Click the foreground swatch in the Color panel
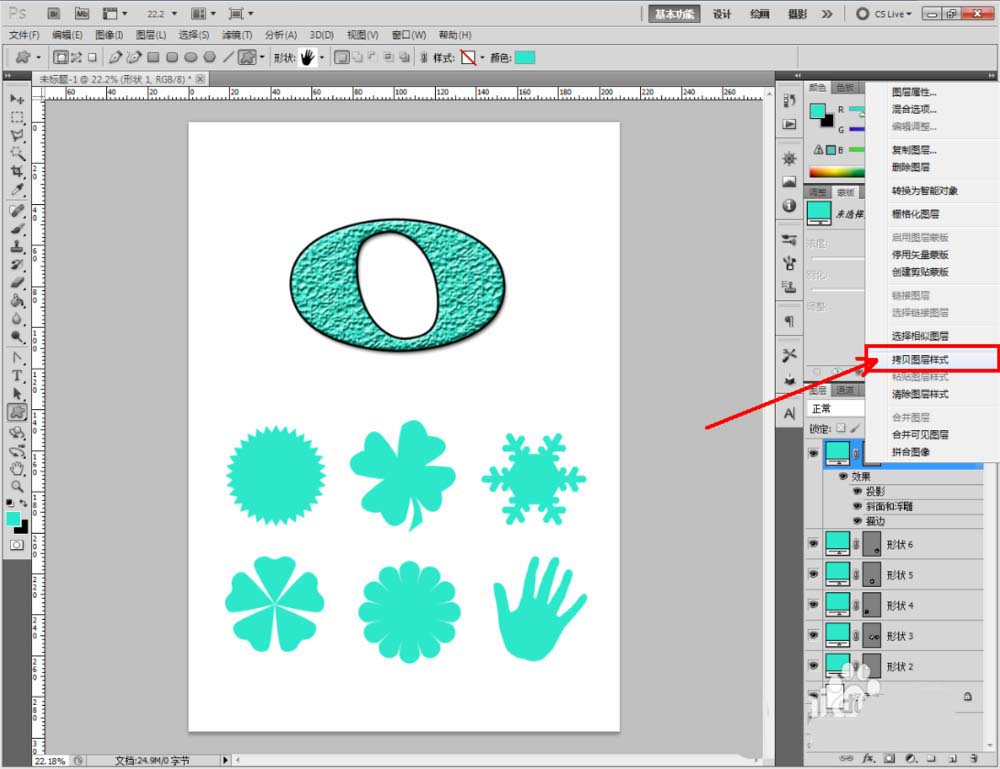Image resolution: width=1000 pixels, height=769 pixels. point(818,111)
